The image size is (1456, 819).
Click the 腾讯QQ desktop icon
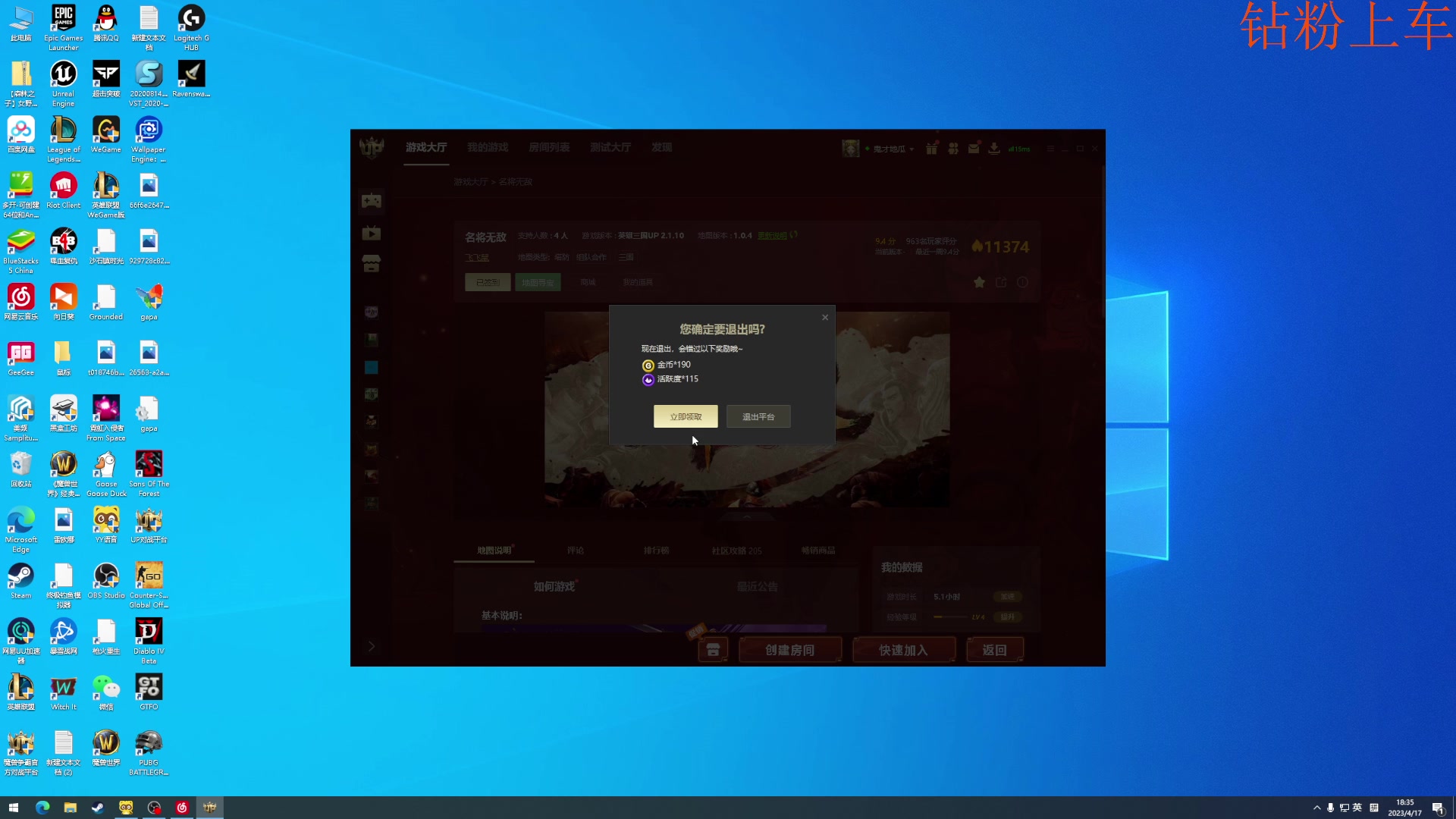pos(106,24)
